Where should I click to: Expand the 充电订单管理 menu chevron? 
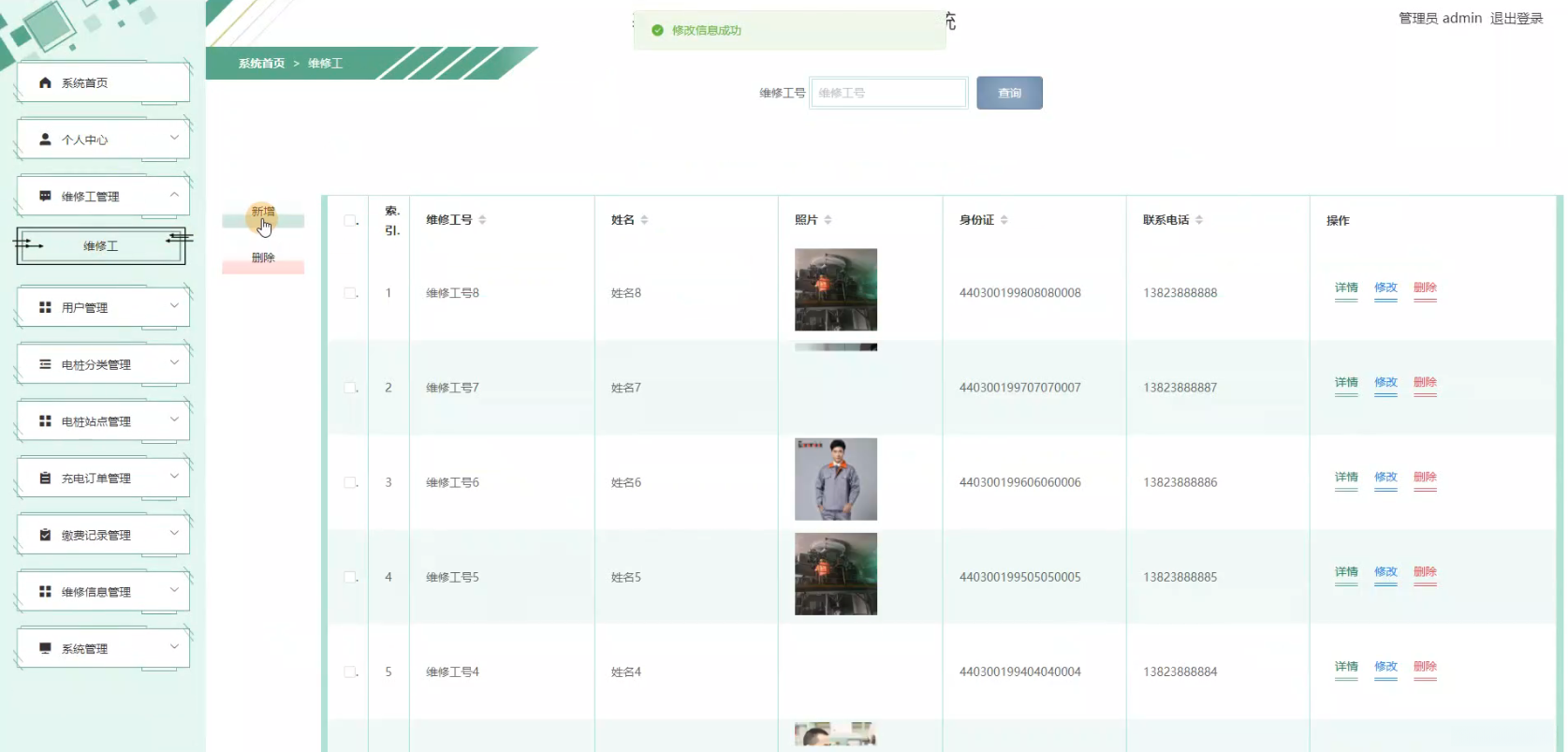[174, 477]
